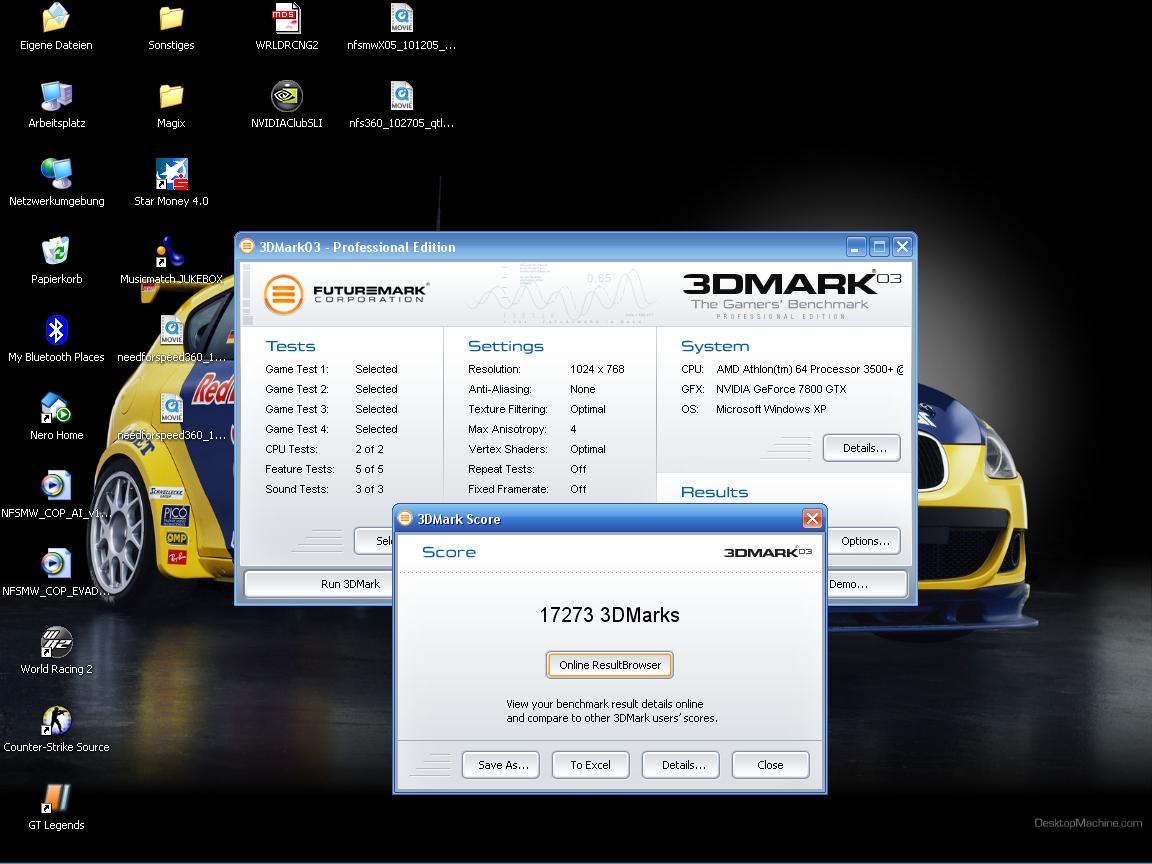The image size is (1152, 864).
Task: Click Save As... in the score dialog
Action: click(x=500, y=765)
